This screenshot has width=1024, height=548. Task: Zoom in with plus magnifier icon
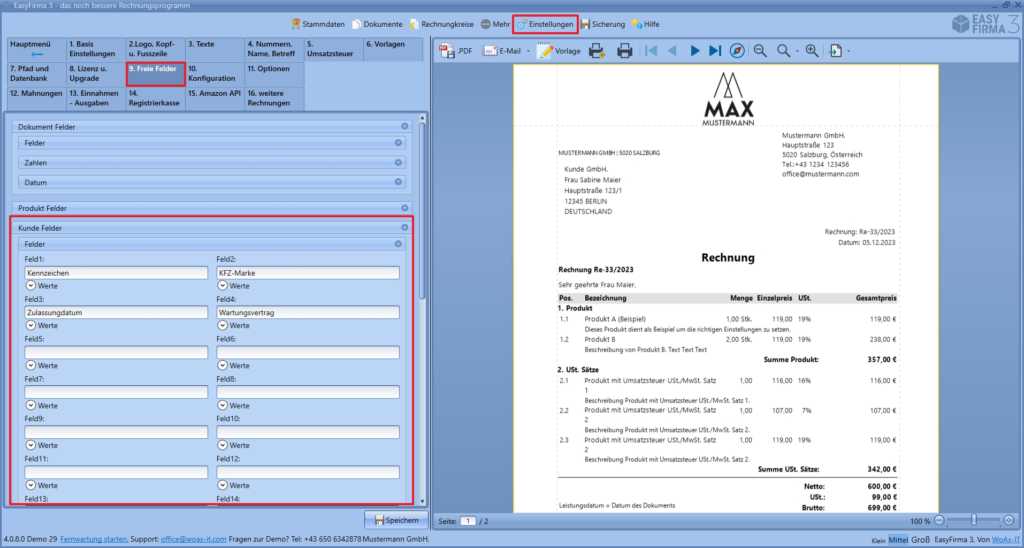click(x=811, y=51)
